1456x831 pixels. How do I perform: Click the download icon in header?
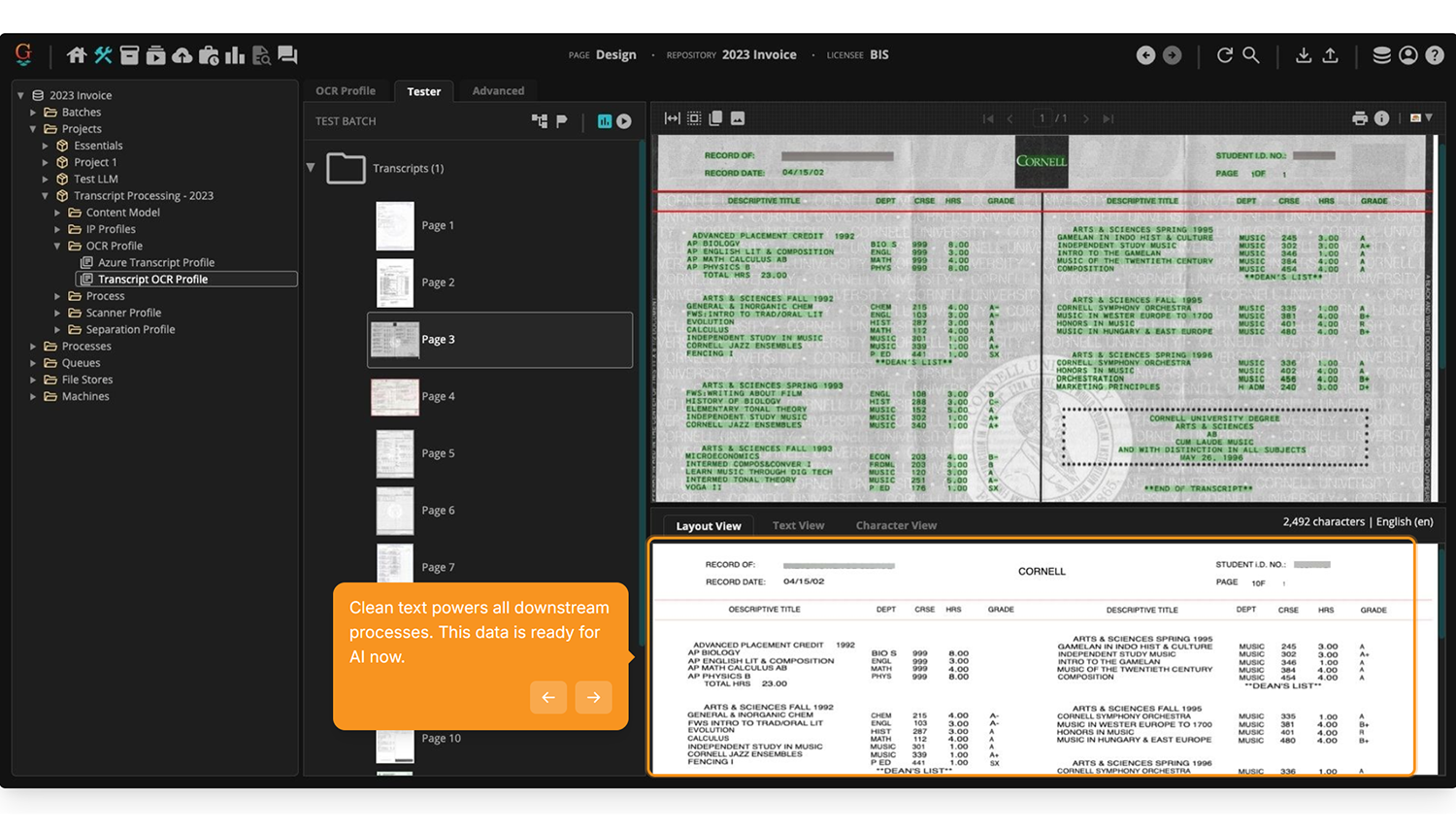[1304, 55]
